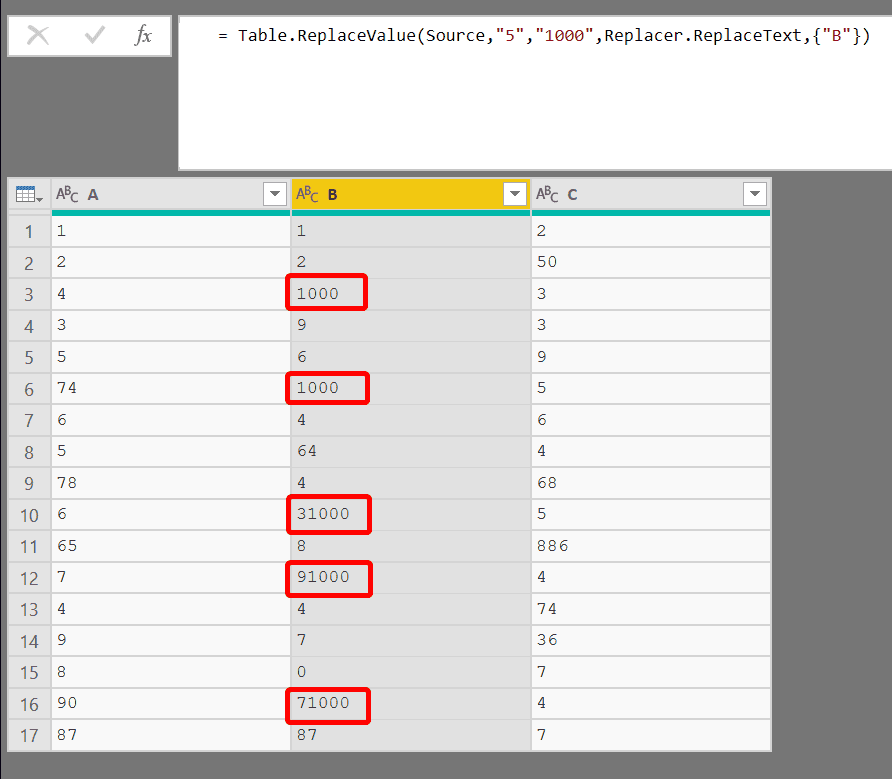Click cell 50 in column C
This screenshot has height=779, width=892.
(651, 262)
